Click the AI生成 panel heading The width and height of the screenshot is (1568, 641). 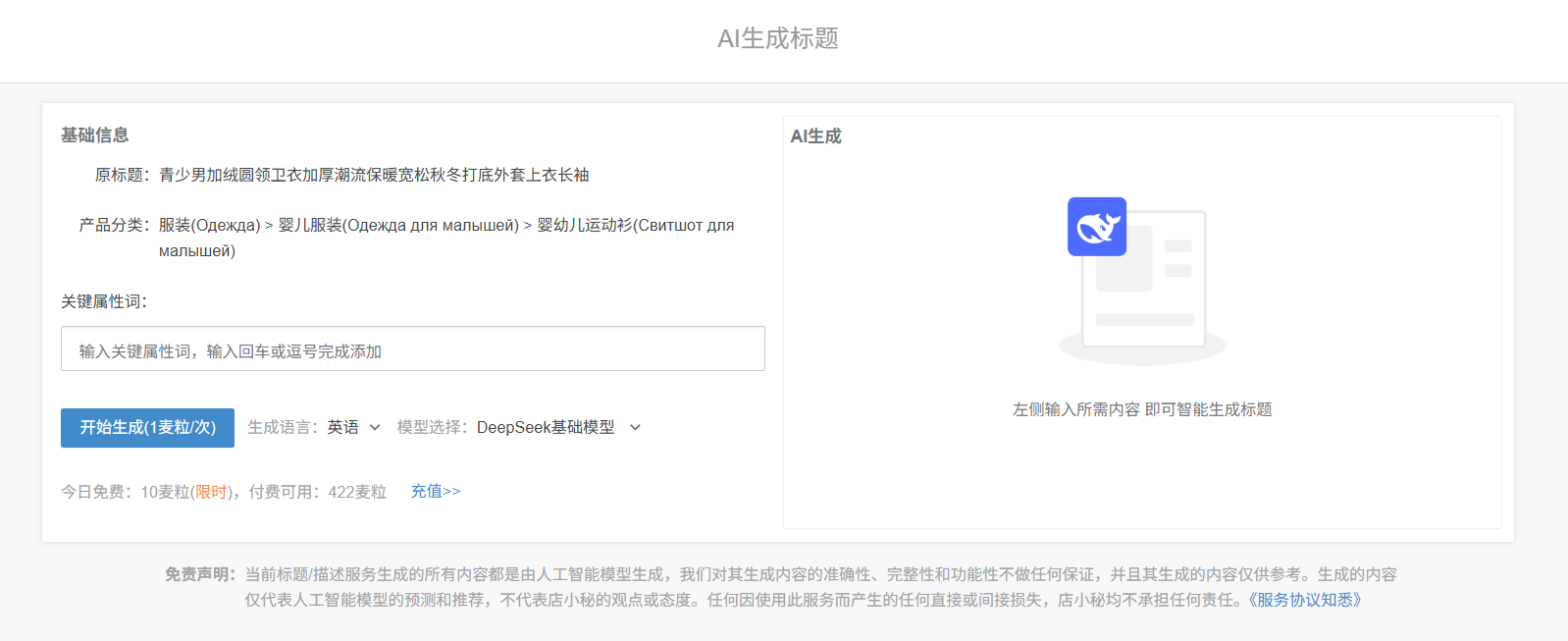click(815, 136)
